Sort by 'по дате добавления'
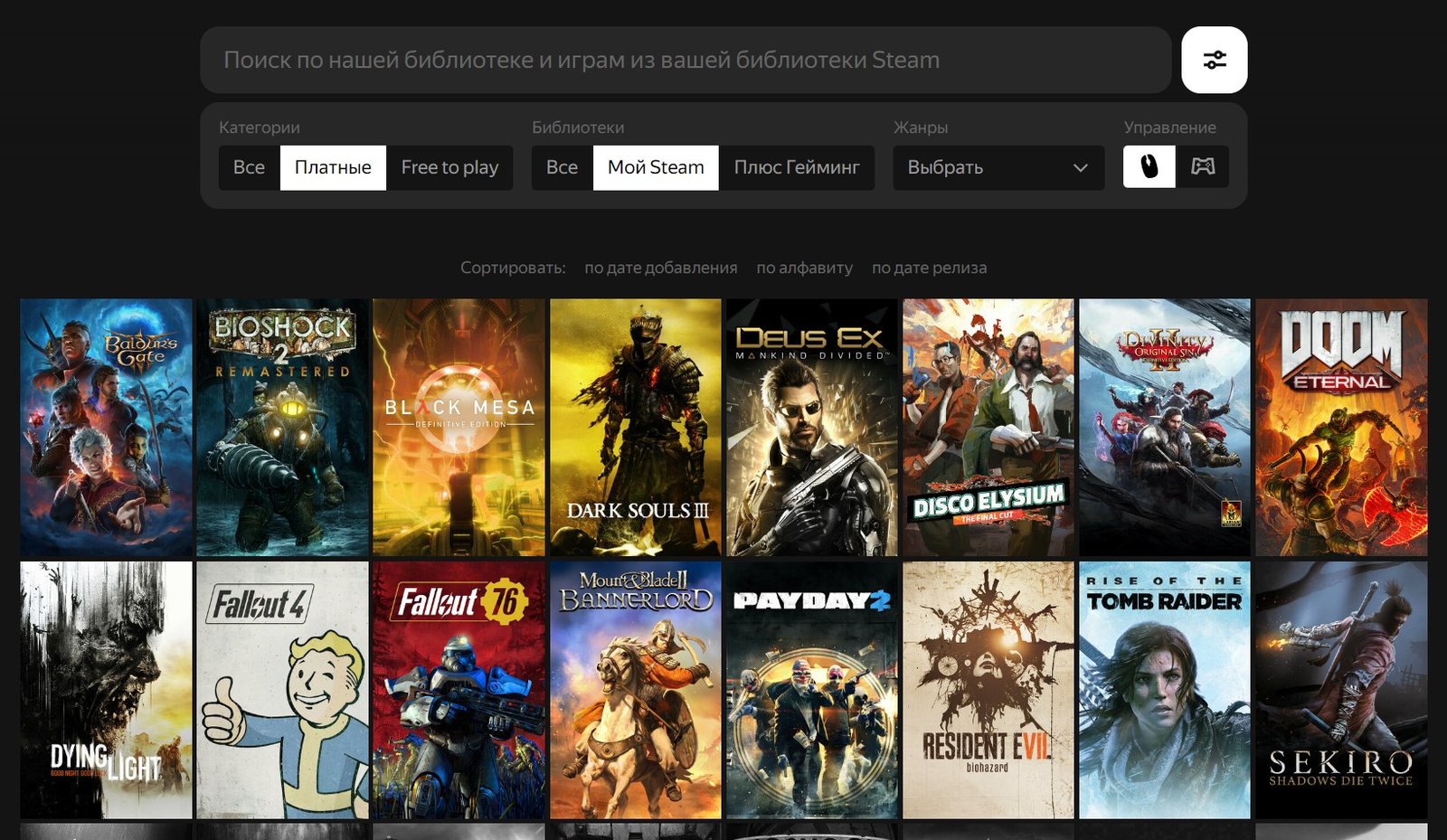Image resolution: width=1447 pixels, height=840 pixels. [660, 268]
